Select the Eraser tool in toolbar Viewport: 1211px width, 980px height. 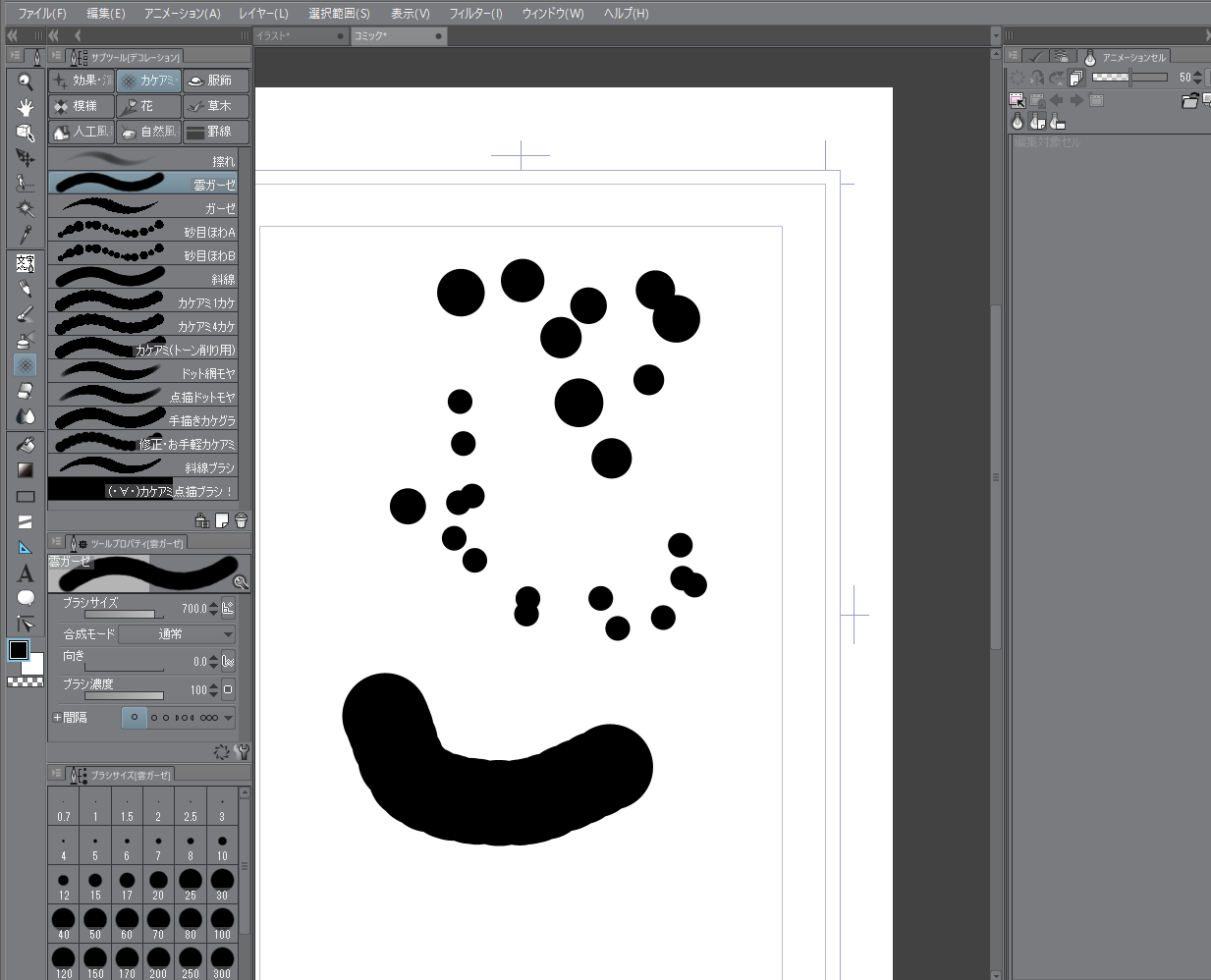[x=26, y=391]
